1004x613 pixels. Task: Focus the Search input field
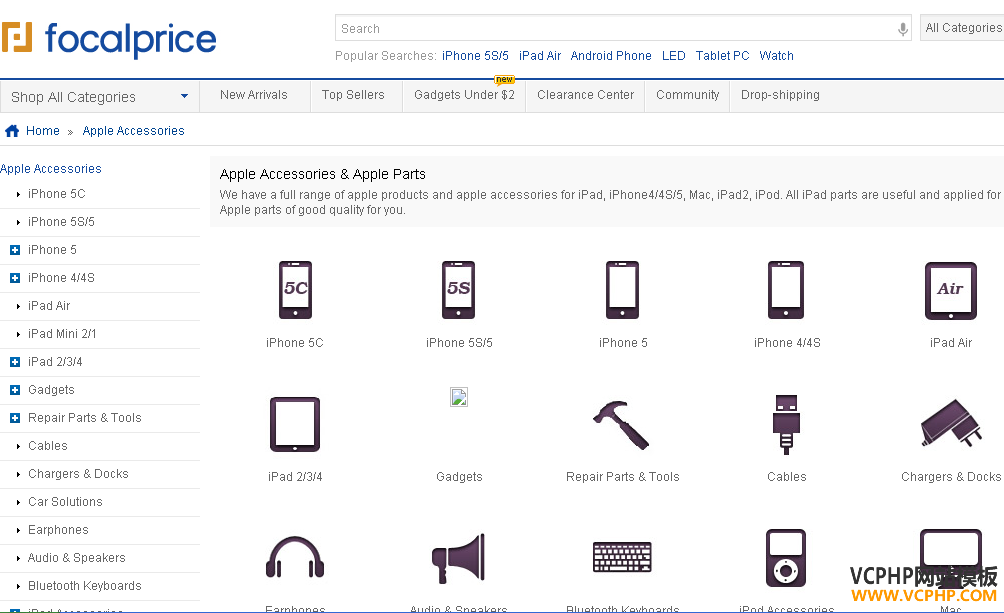tap(616, 28)
